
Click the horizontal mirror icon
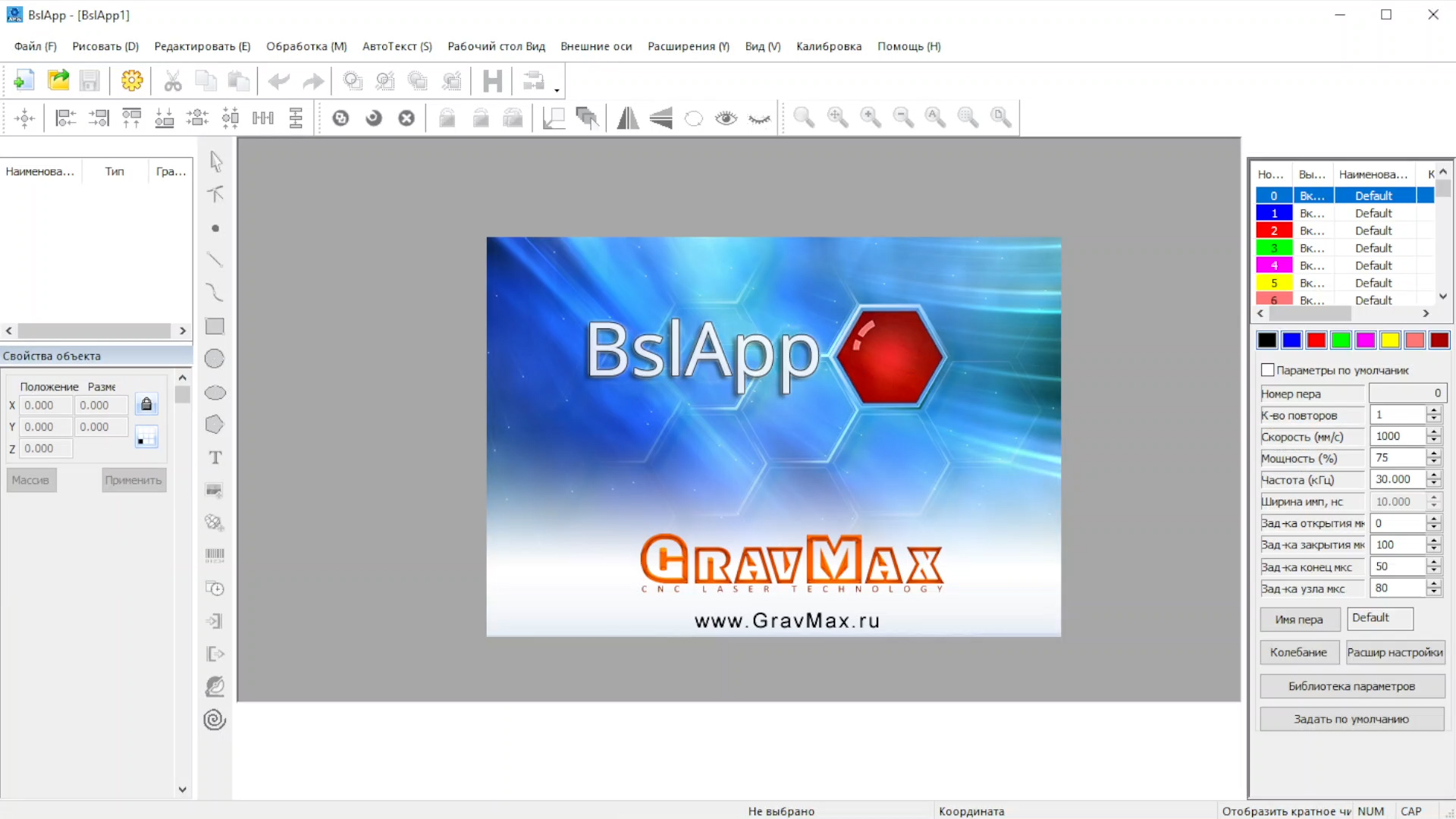628,118
